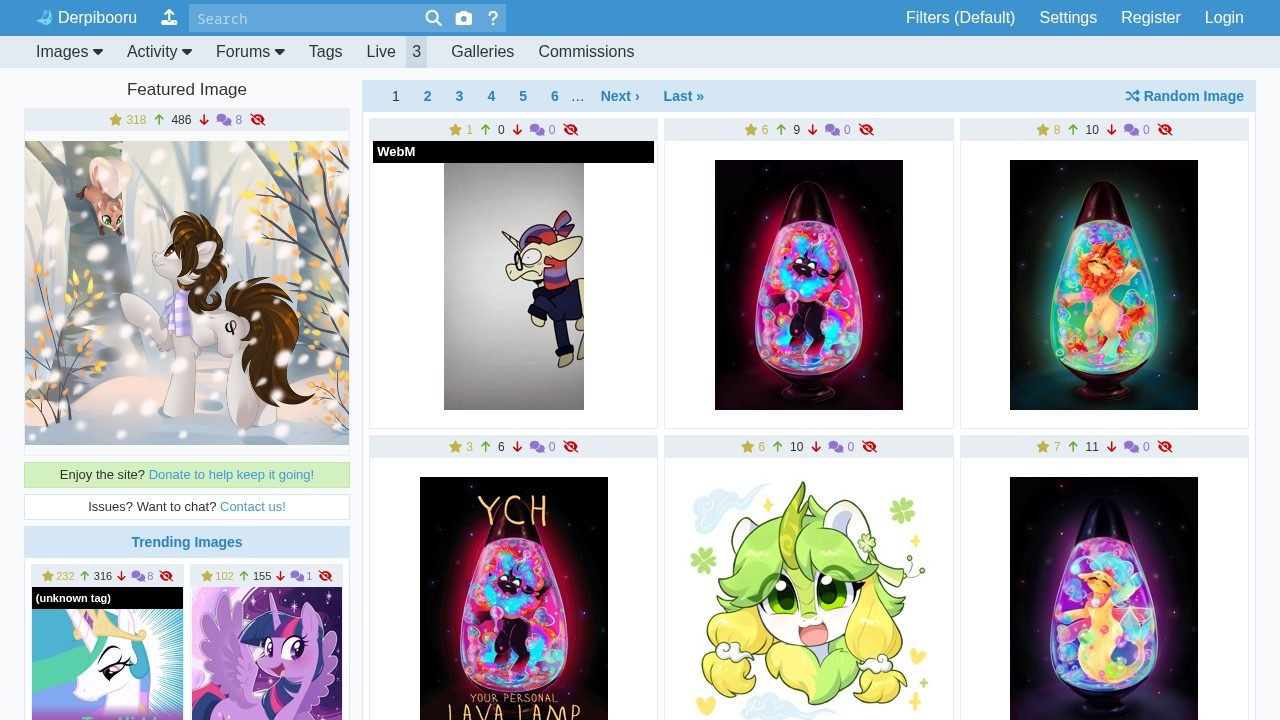Favorite the image with 7 stars
1280x720 pixels.
(1048, 447)
